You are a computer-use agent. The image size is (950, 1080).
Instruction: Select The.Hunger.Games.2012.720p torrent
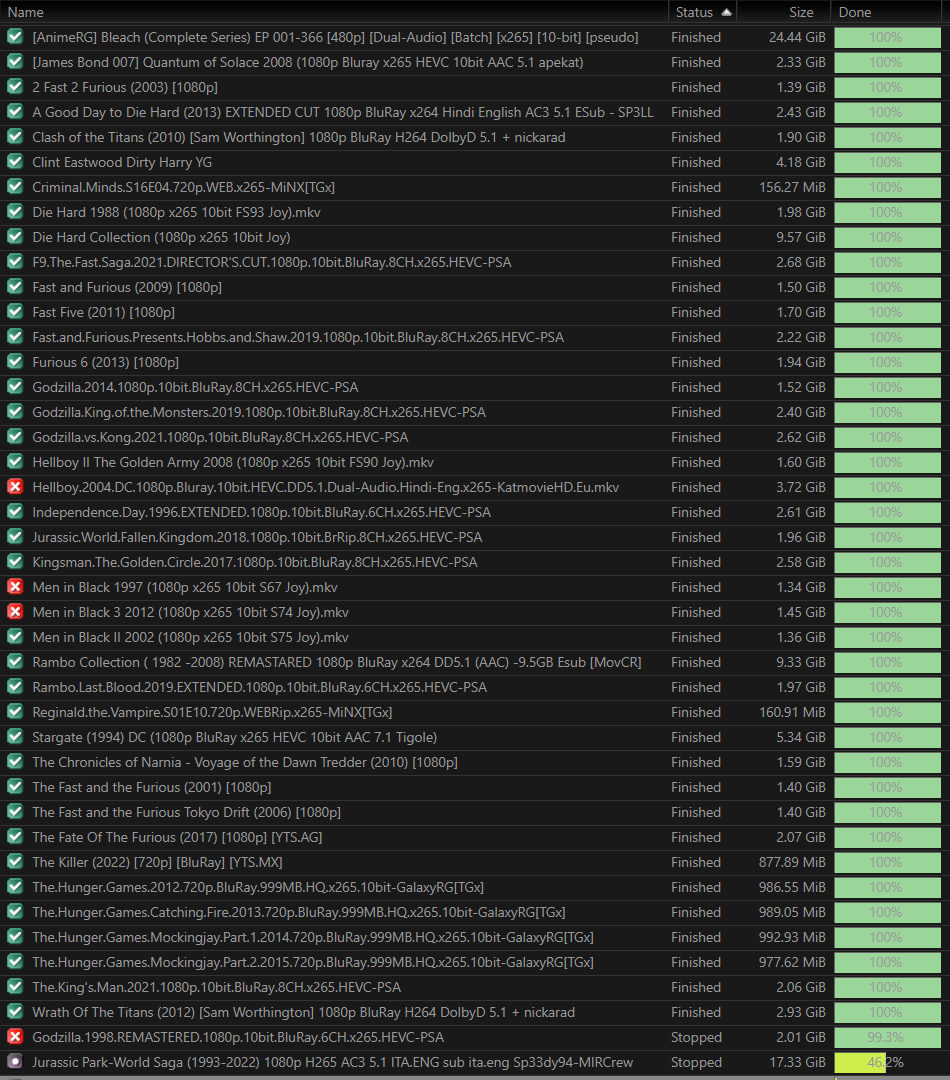(x=258, y=887)
